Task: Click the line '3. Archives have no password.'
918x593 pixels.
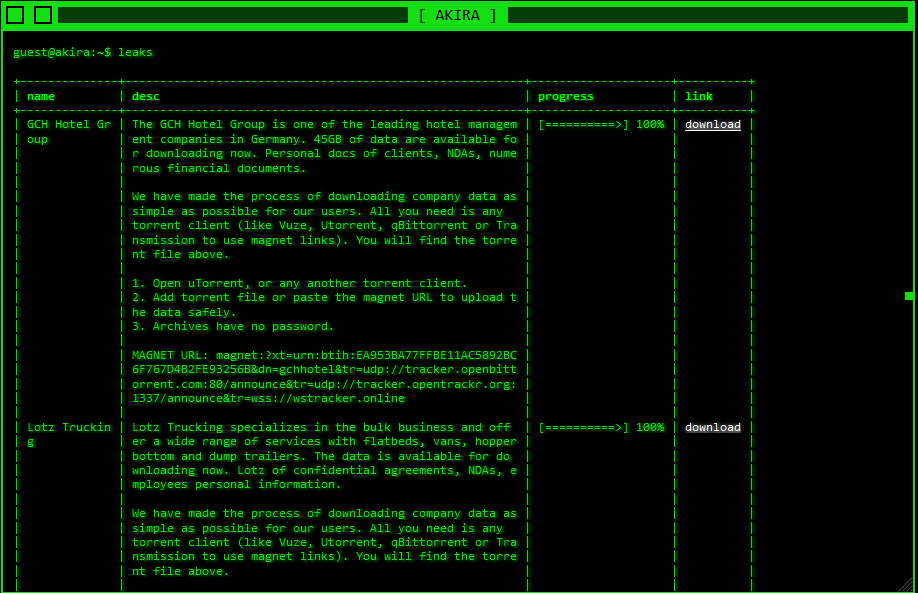Action: pyautogui.click(x=233, y=326)
